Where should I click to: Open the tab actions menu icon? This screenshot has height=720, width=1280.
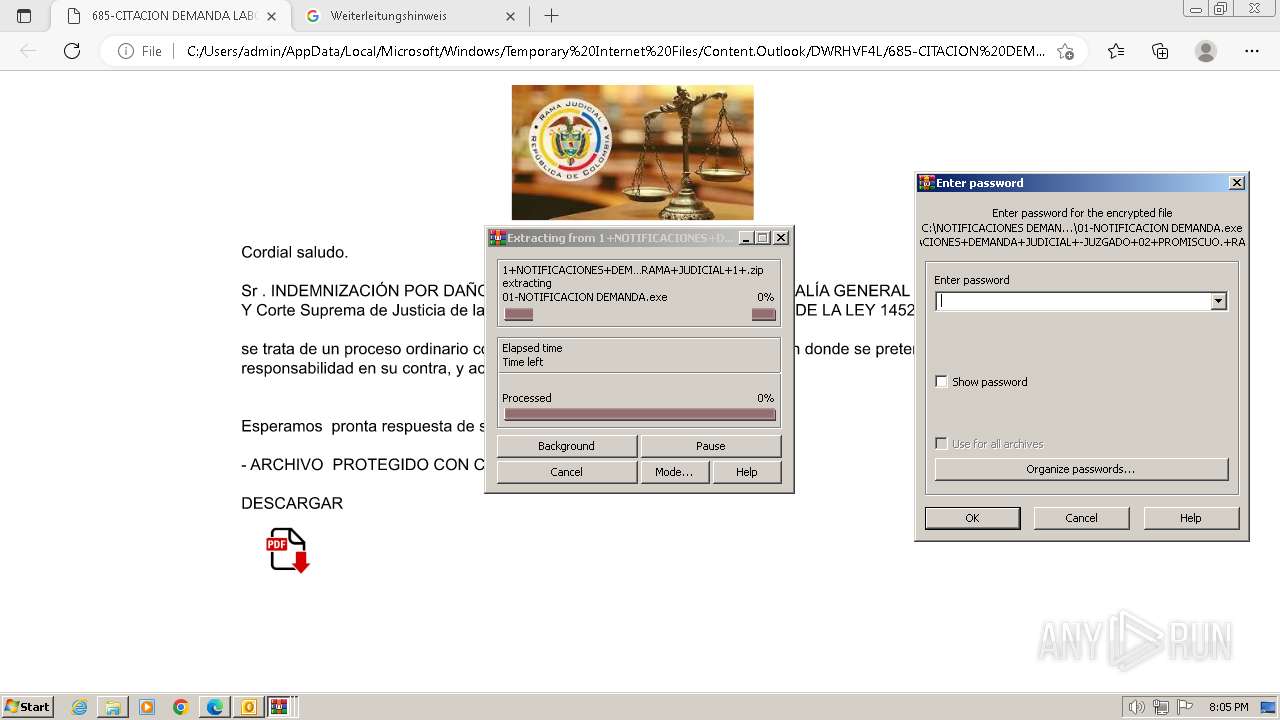point(24,16)
